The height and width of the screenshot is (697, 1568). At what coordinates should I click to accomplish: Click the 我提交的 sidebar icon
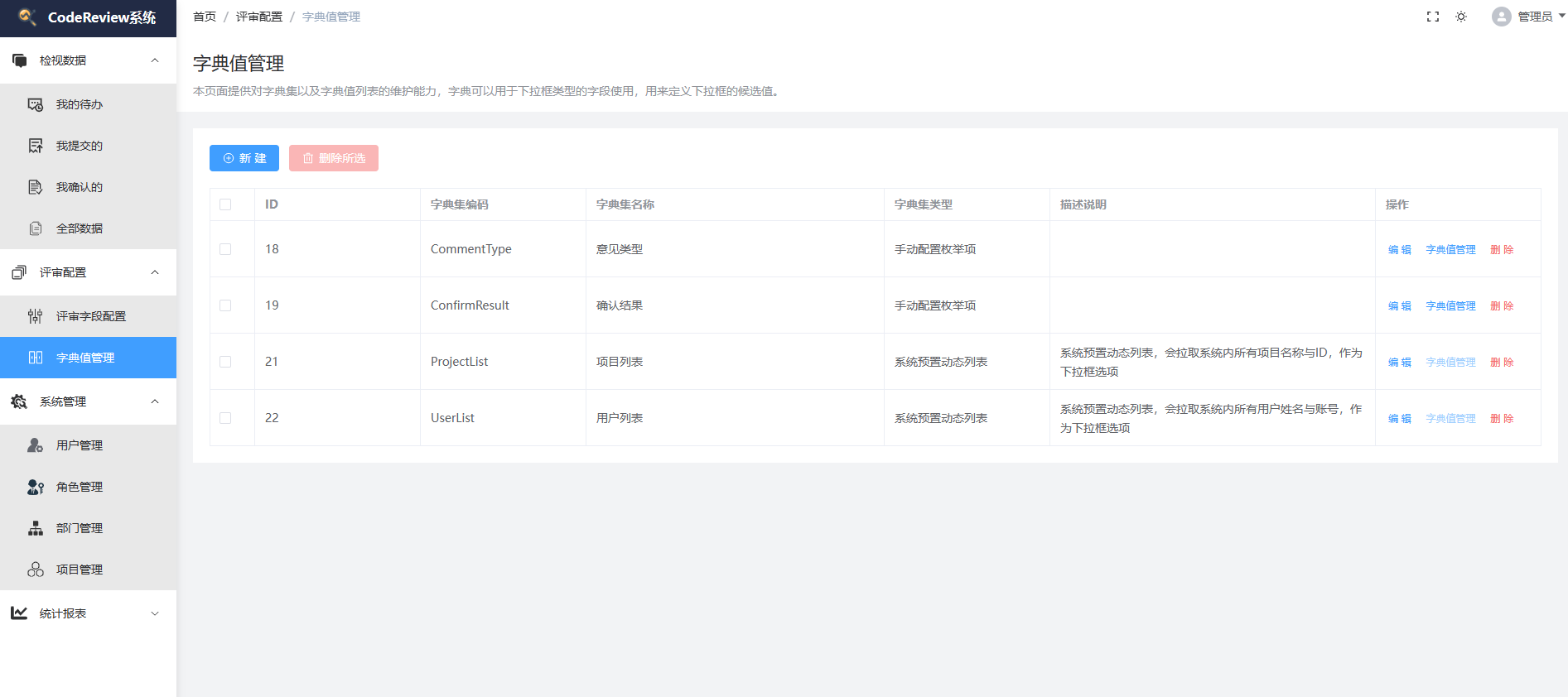click(36, 146)
